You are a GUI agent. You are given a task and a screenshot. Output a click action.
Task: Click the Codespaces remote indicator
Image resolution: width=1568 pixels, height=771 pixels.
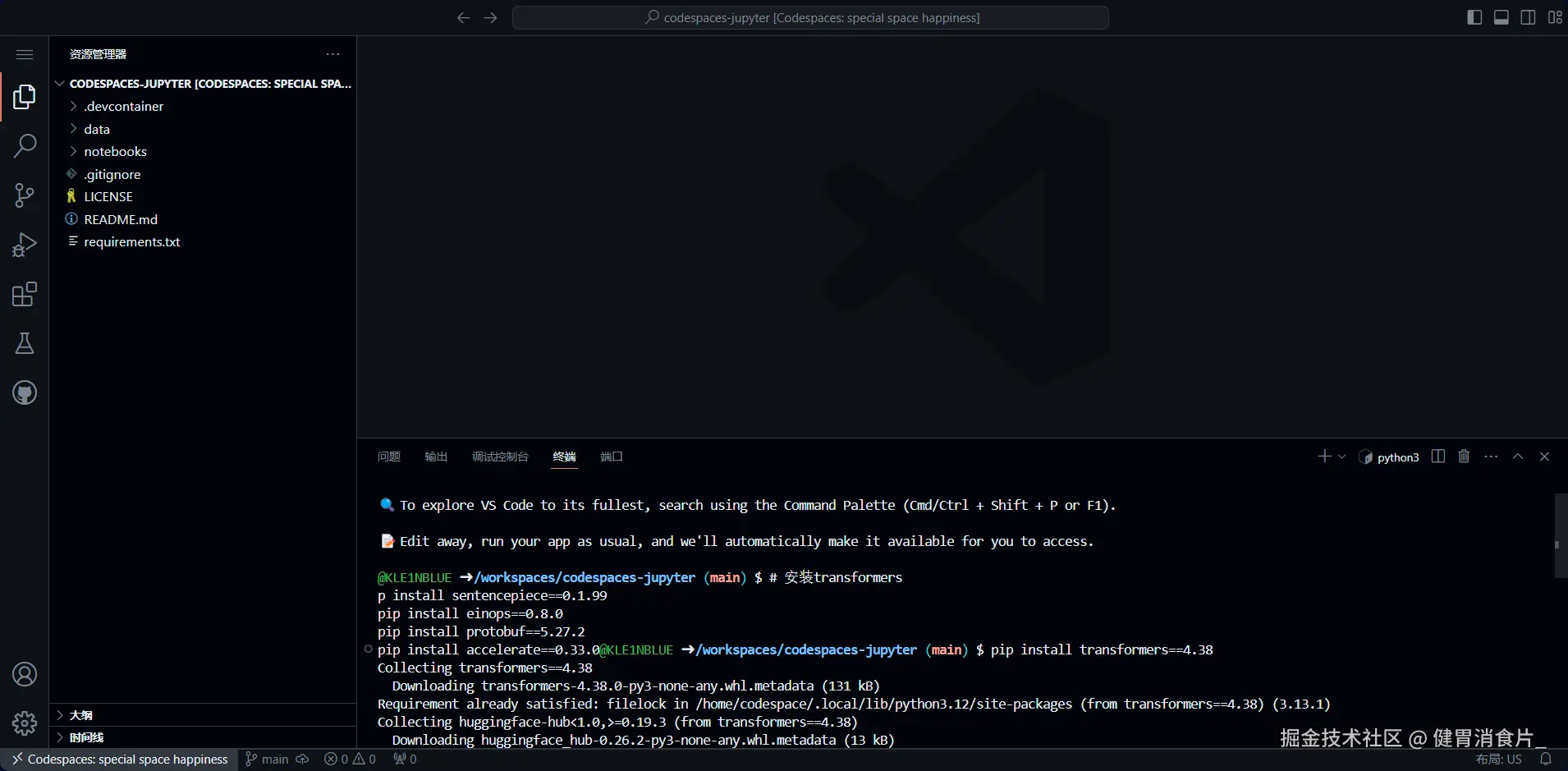point(120,760)
